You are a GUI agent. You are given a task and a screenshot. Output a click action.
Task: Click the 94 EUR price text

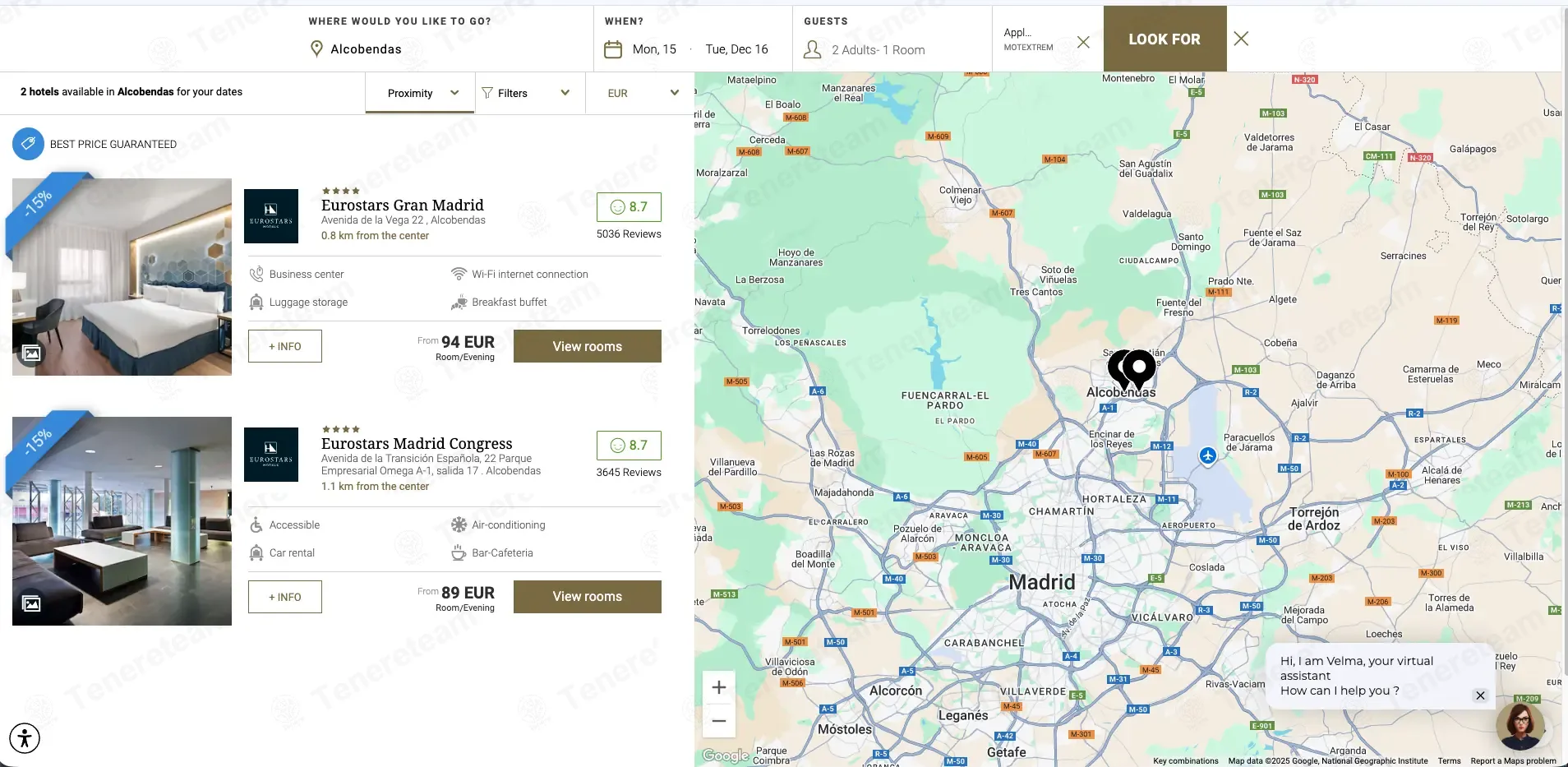point(468,342)
